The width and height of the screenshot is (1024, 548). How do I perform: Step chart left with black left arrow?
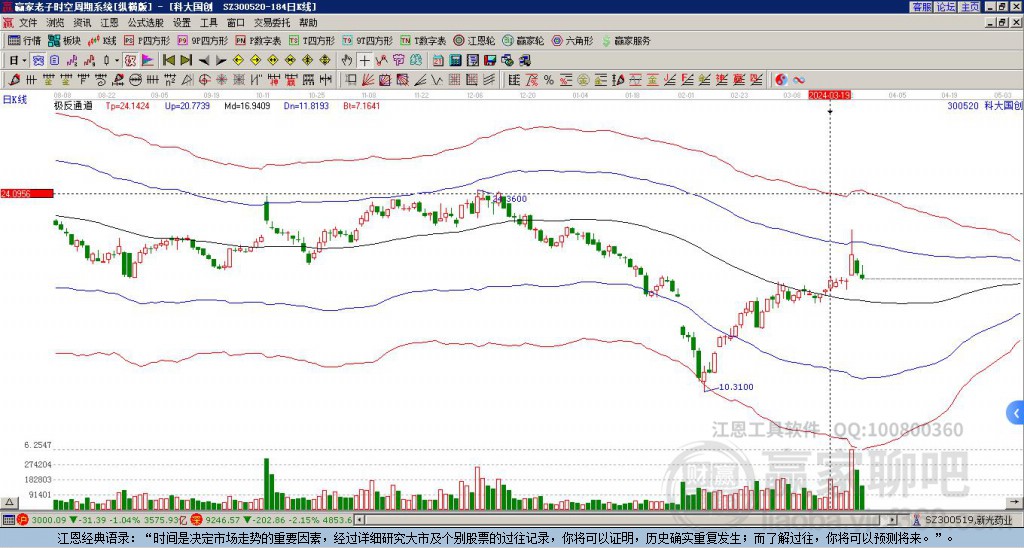click(x=204, y=61)
